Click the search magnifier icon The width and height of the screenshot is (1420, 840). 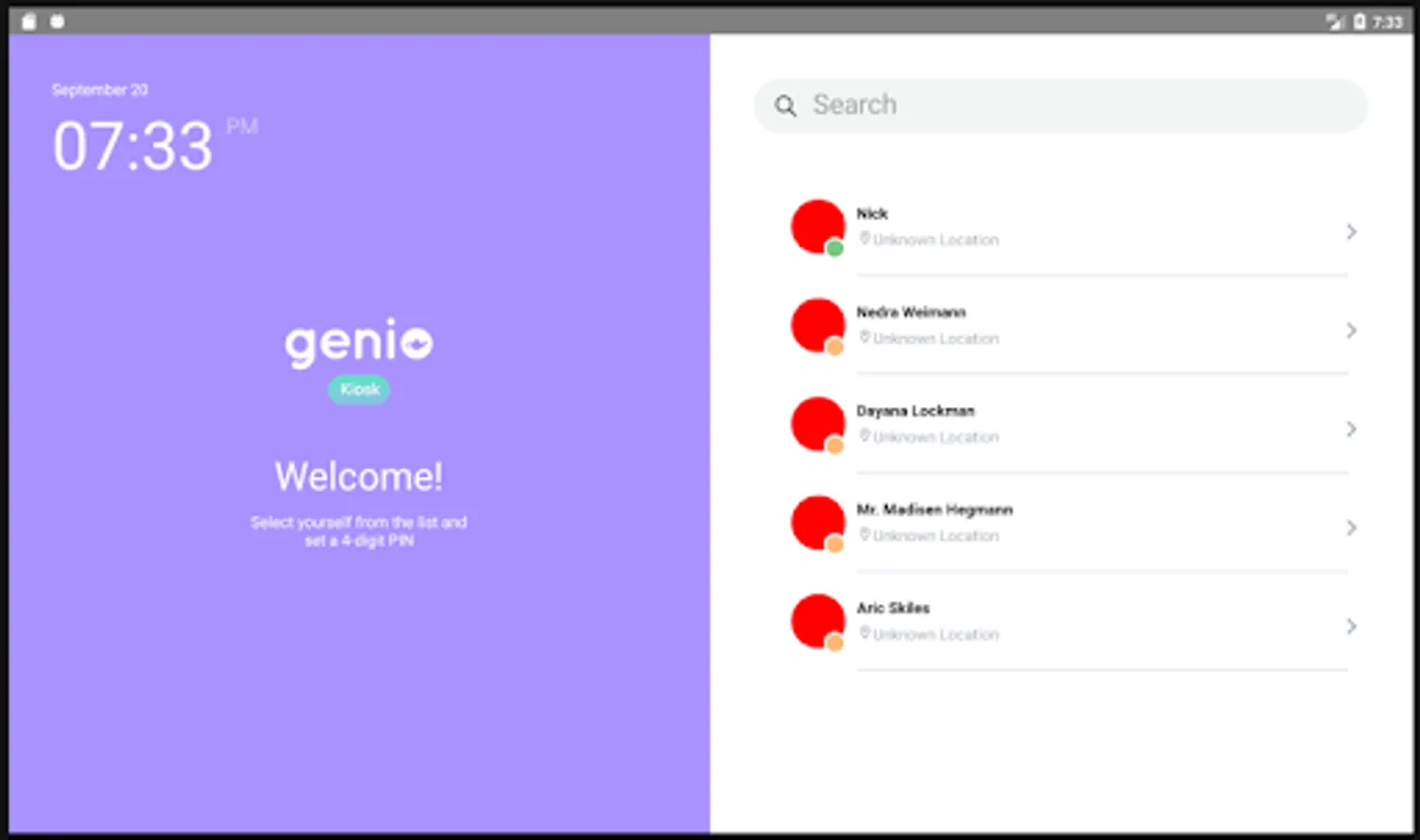coord(785,105)
